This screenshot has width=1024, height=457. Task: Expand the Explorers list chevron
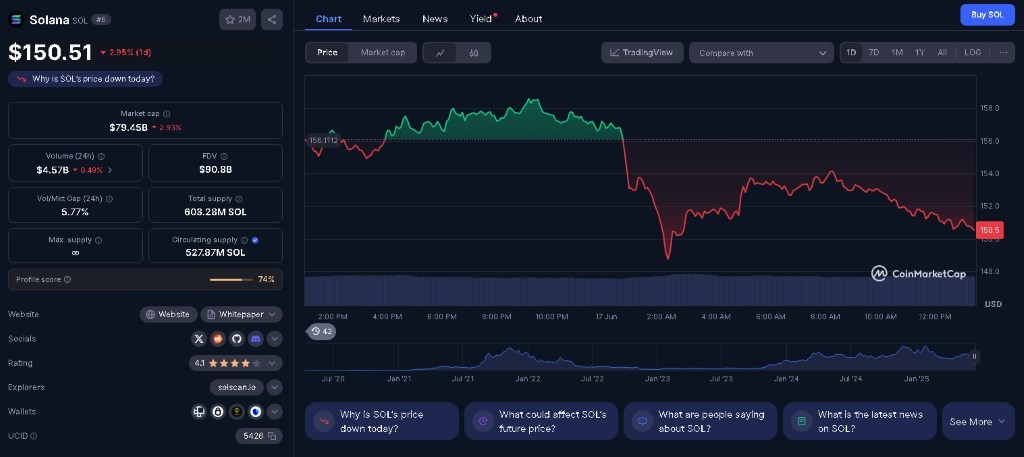pyautogui.click(x=274, y=387)
